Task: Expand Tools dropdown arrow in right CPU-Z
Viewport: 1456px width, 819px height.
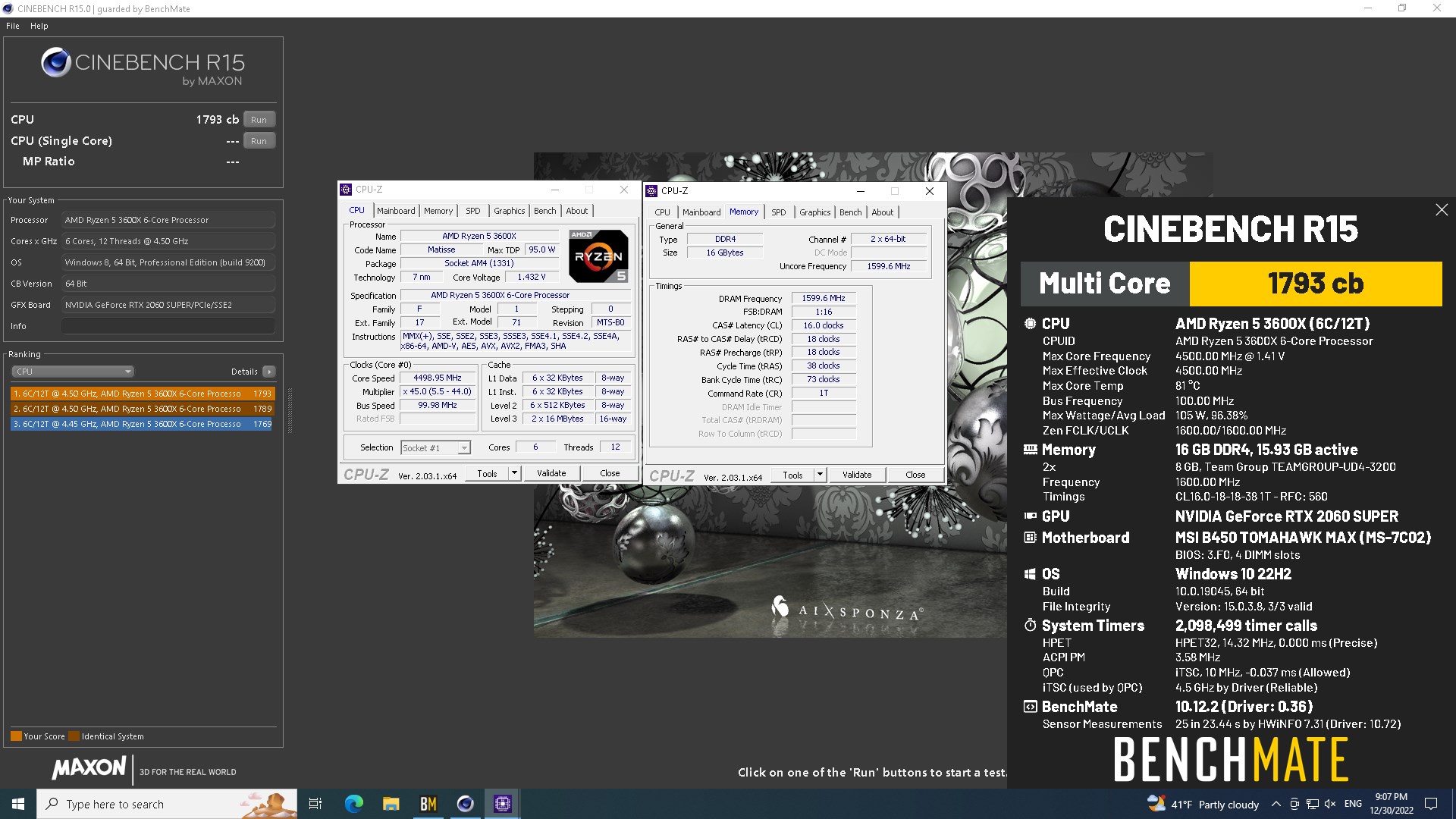Action: 820,475
